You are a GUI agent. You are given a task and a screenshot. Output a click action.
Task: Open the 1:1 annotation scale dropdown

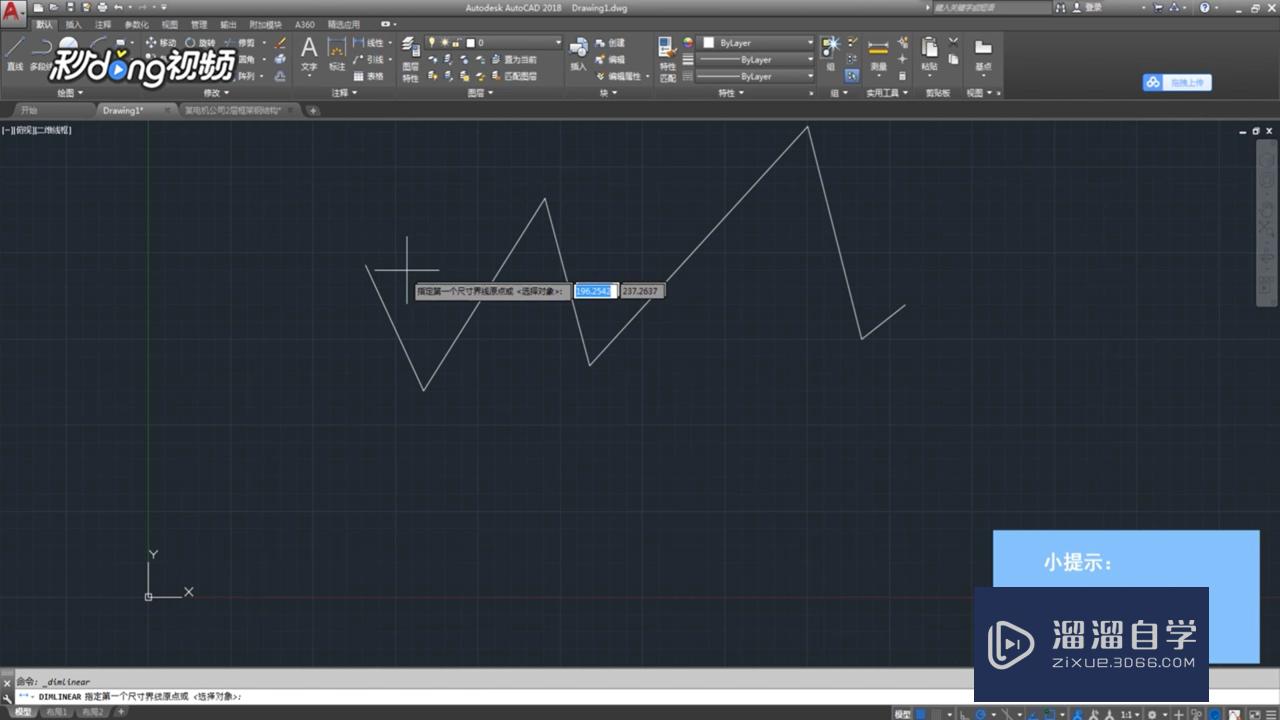pyautogui.click(x=1130, y=714)
